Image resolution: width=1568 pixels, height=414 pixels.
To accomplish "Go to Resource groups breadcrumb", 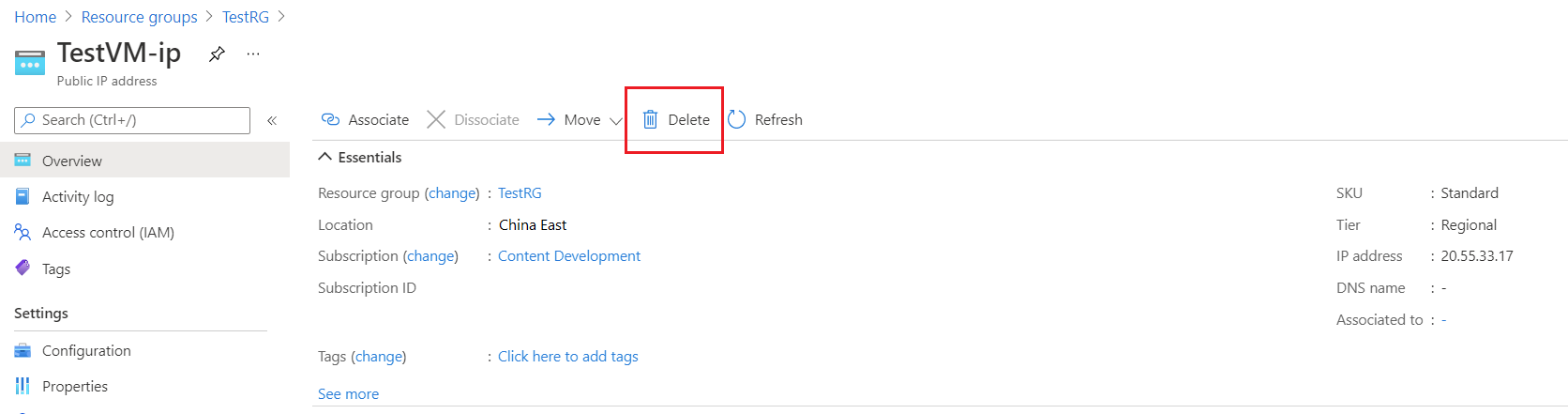I will pos(139,17).
